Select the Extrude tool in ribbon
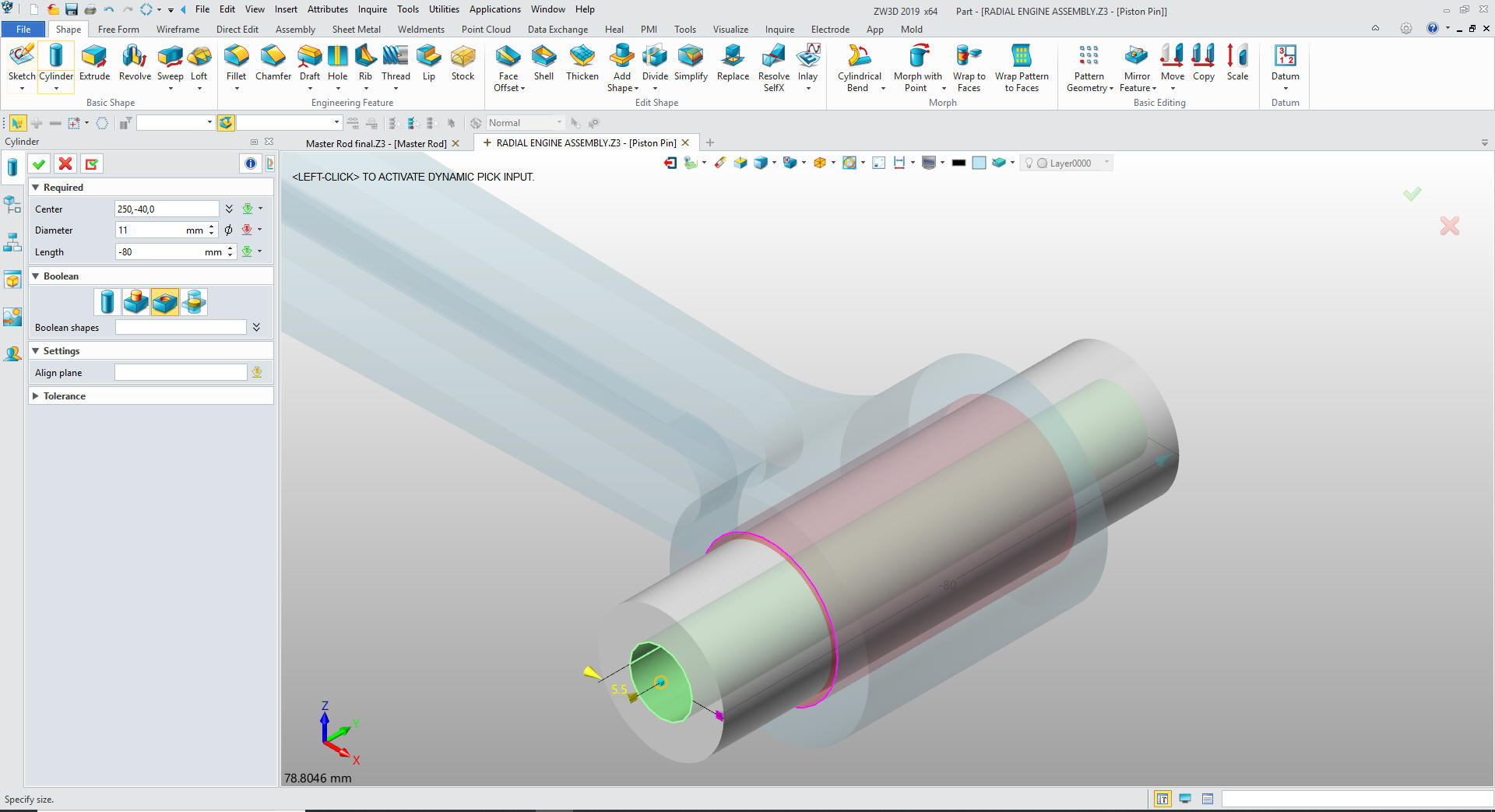 click(94, 62)
